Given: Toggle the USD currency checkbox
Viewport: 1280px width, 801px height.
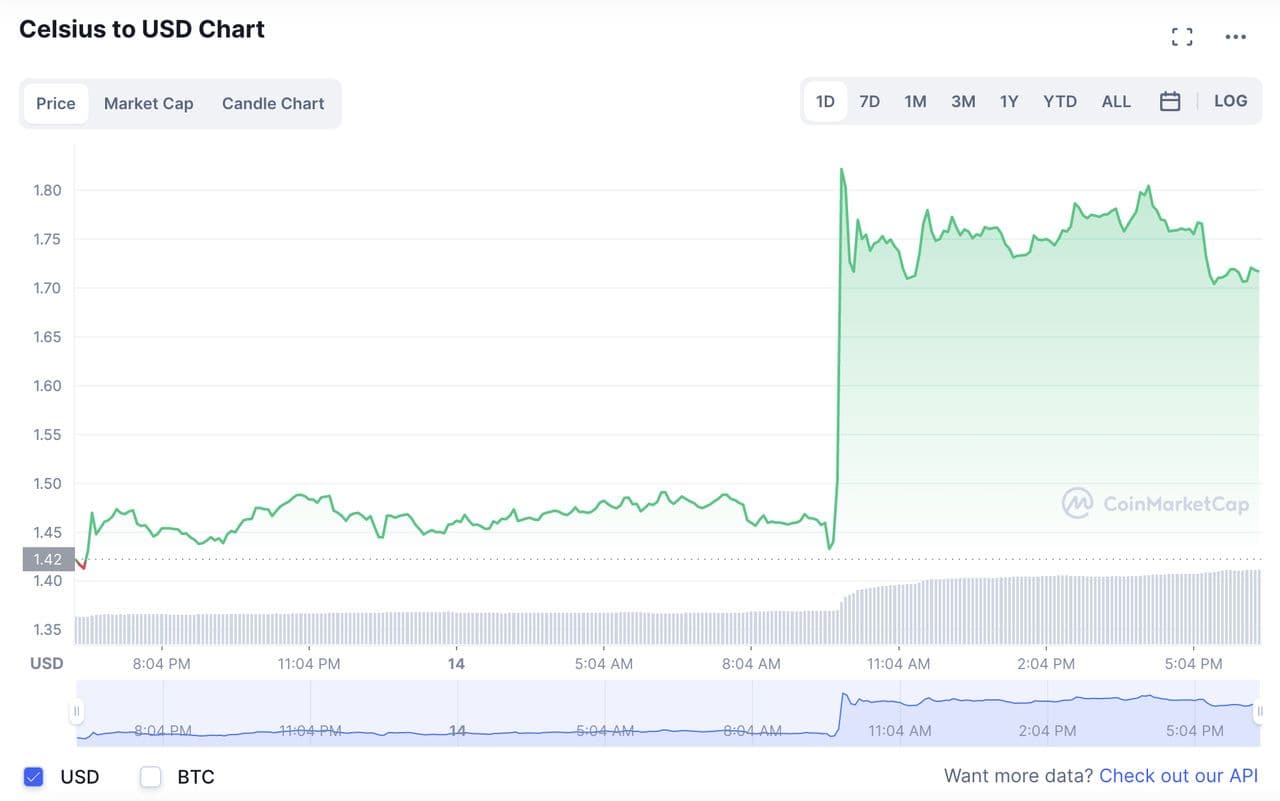Looking at the screenshot, I should point(34,777).
